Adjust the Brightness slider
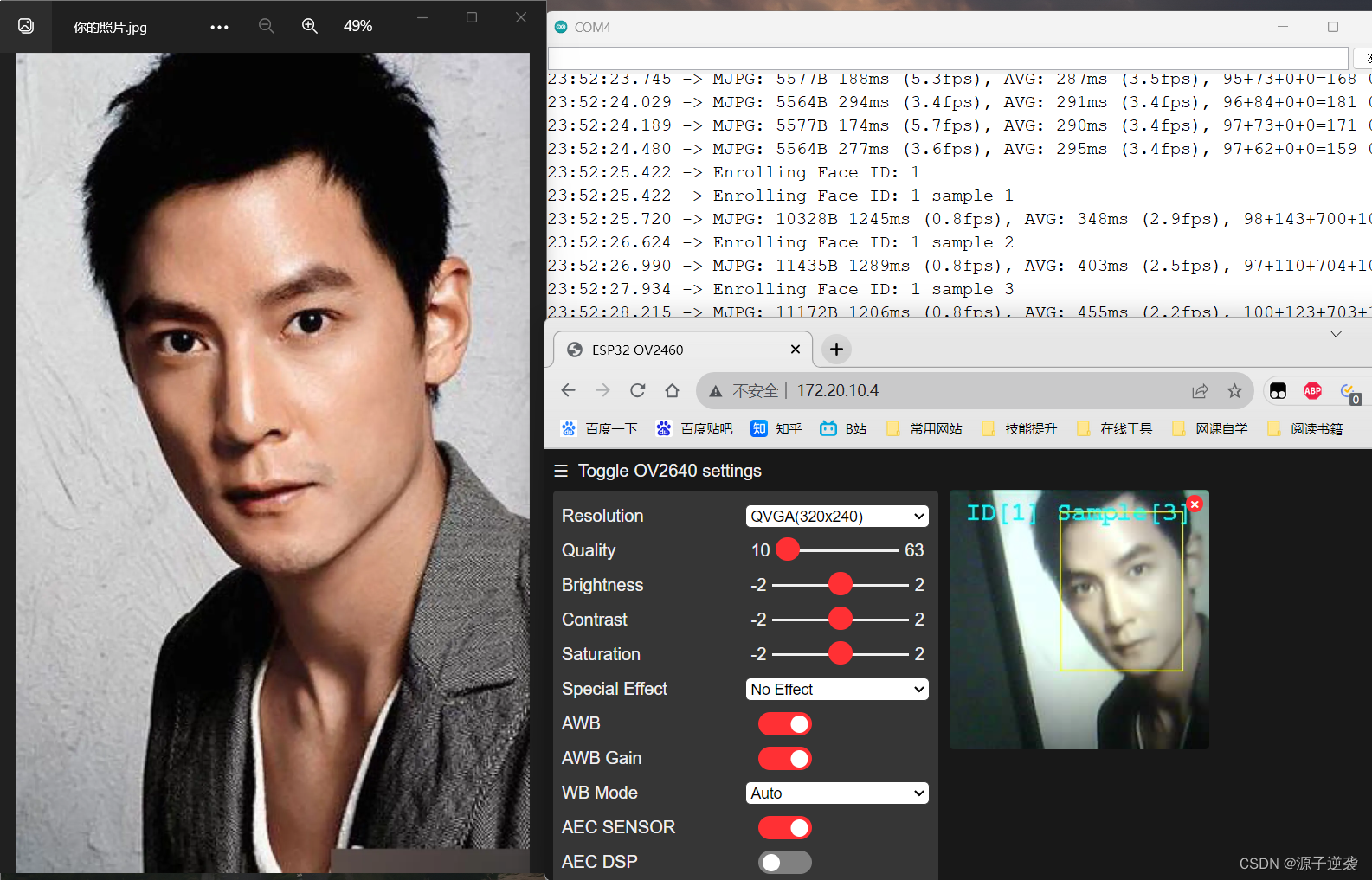This screenshot has width=1372, height=880. point(840,584)
